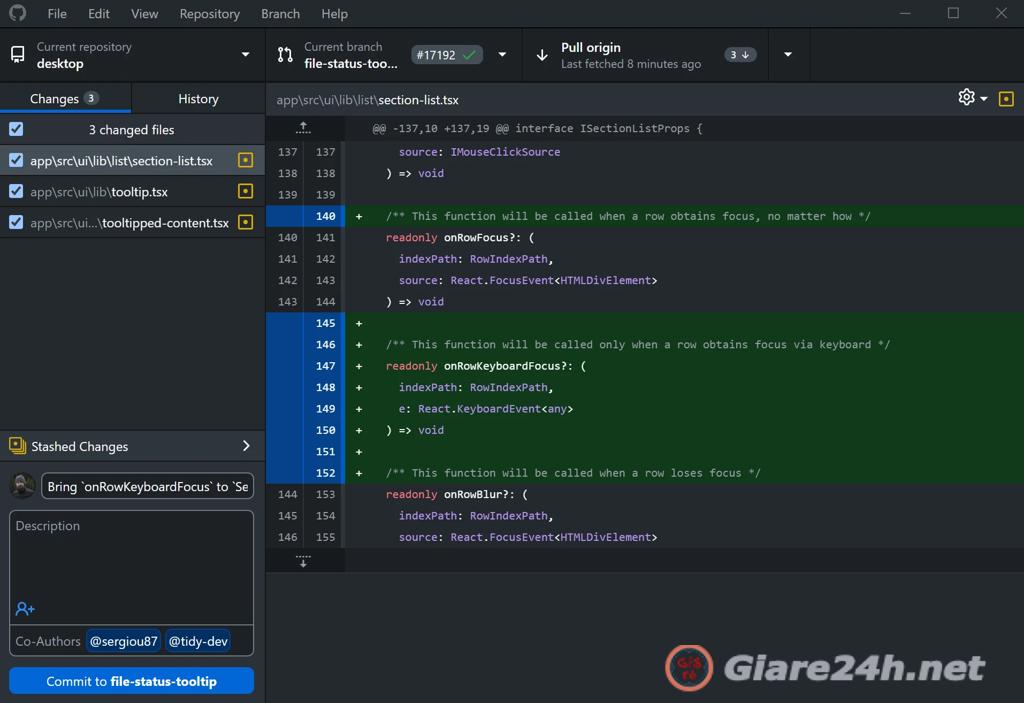Image resolution: width=1024 pixels, height=703 pixels.
Task: Switch to the History tab
Action: coord(197,98)
